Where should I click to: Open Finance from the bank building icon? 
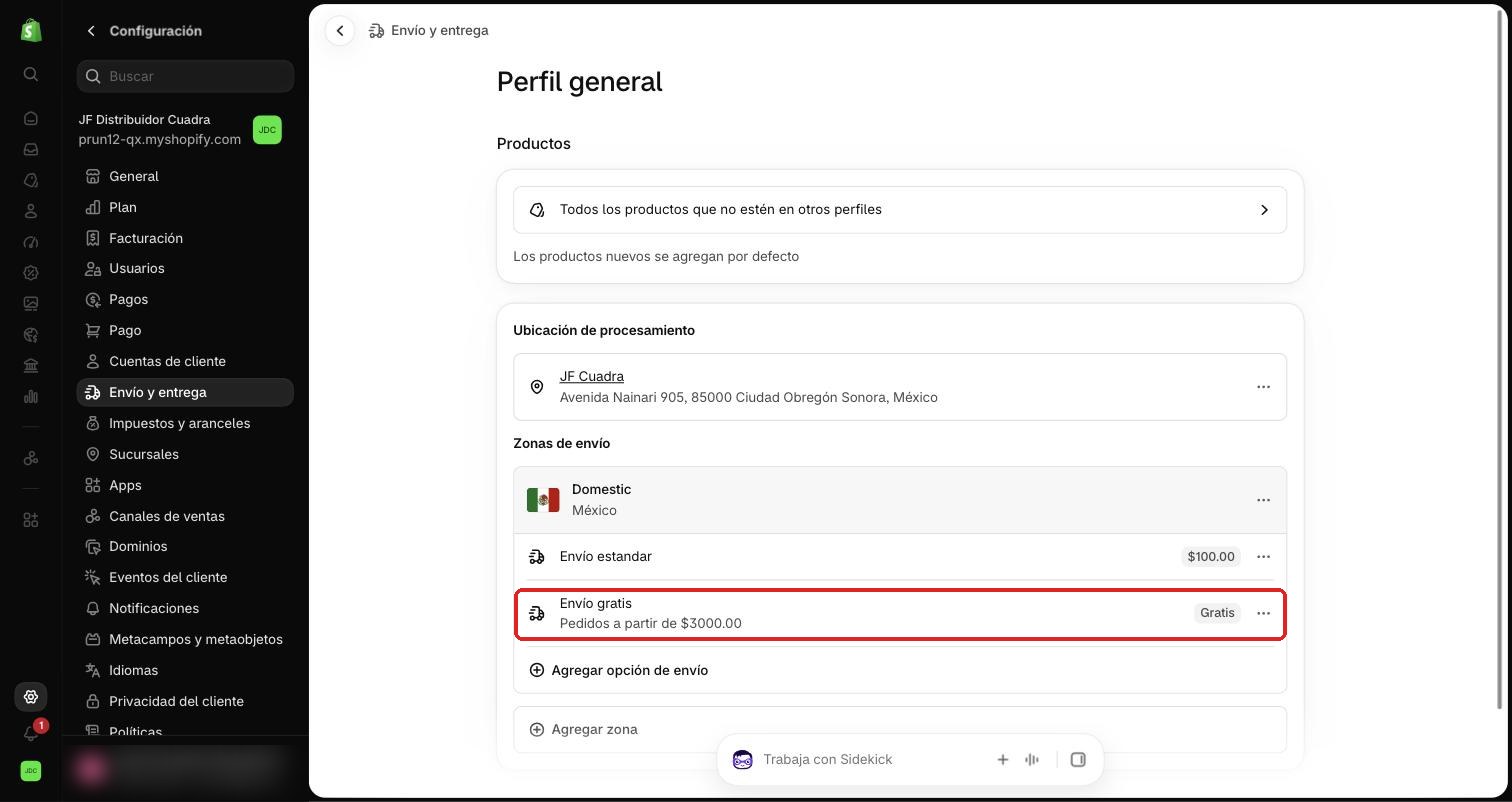pyautogui.click(x=31, y=366)
